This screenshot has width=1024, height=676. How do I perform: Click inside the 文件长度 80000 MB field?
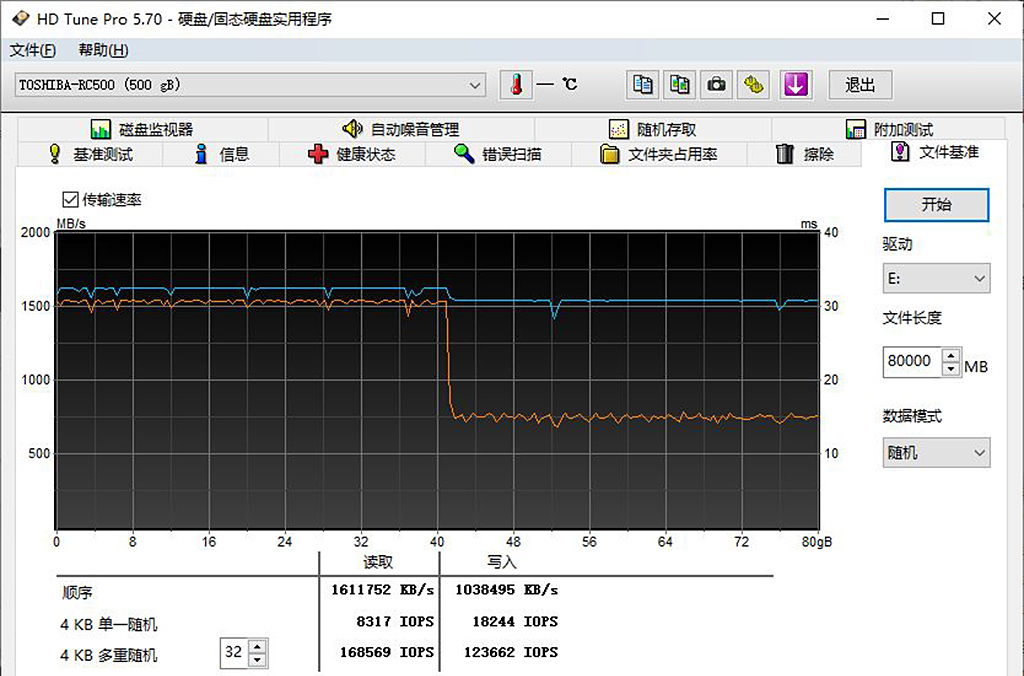(910, 362)
